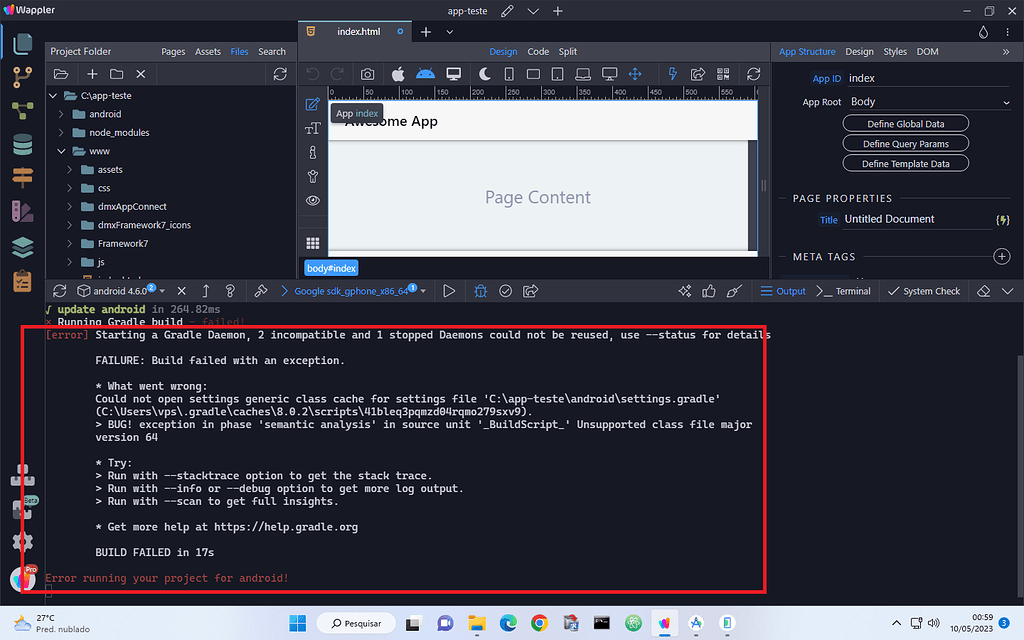Open the document tabs dropdown chevron

tap(449, 31)
